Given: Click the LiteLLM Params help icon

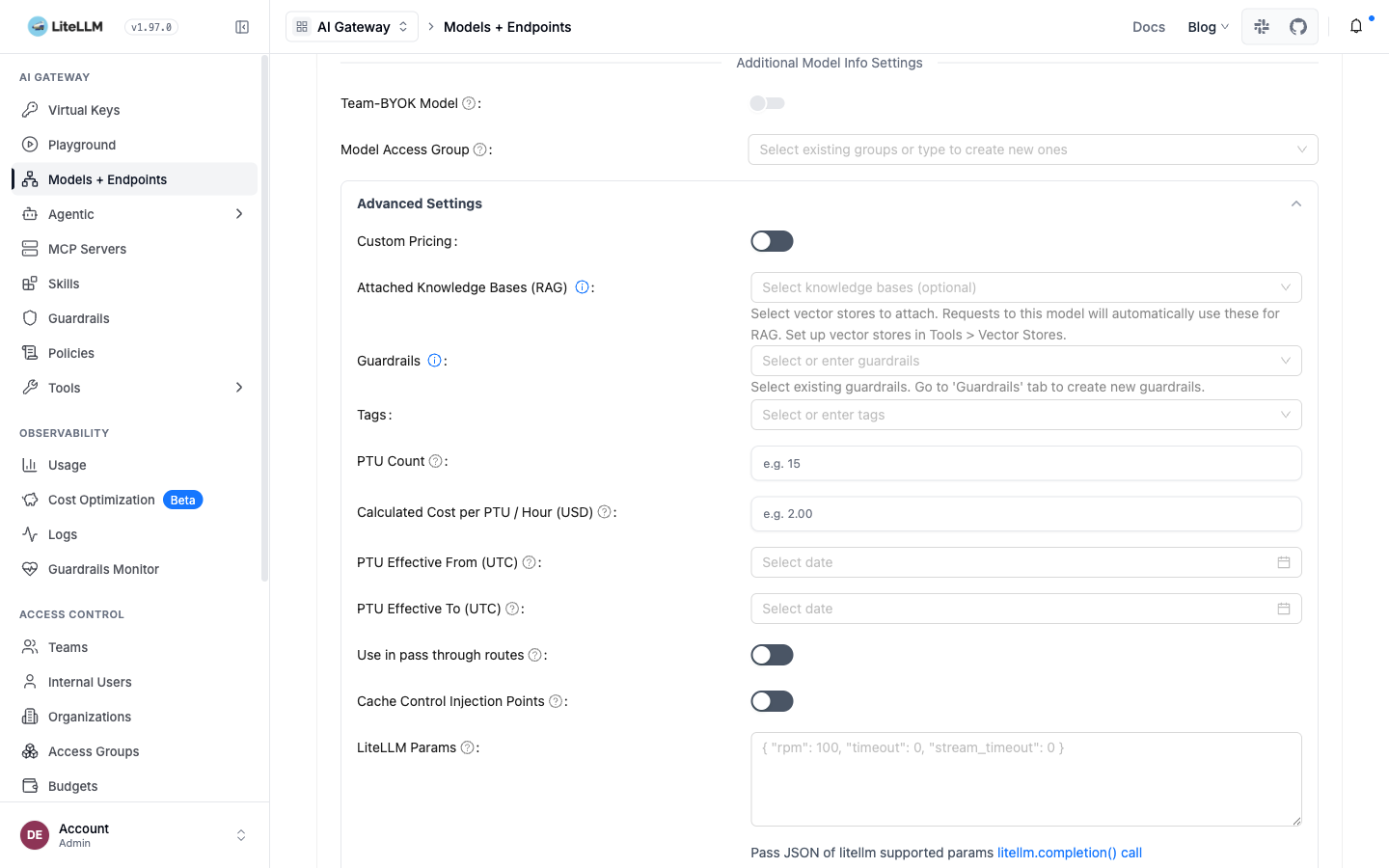Looking at the screenshot, I should (468, 747).
